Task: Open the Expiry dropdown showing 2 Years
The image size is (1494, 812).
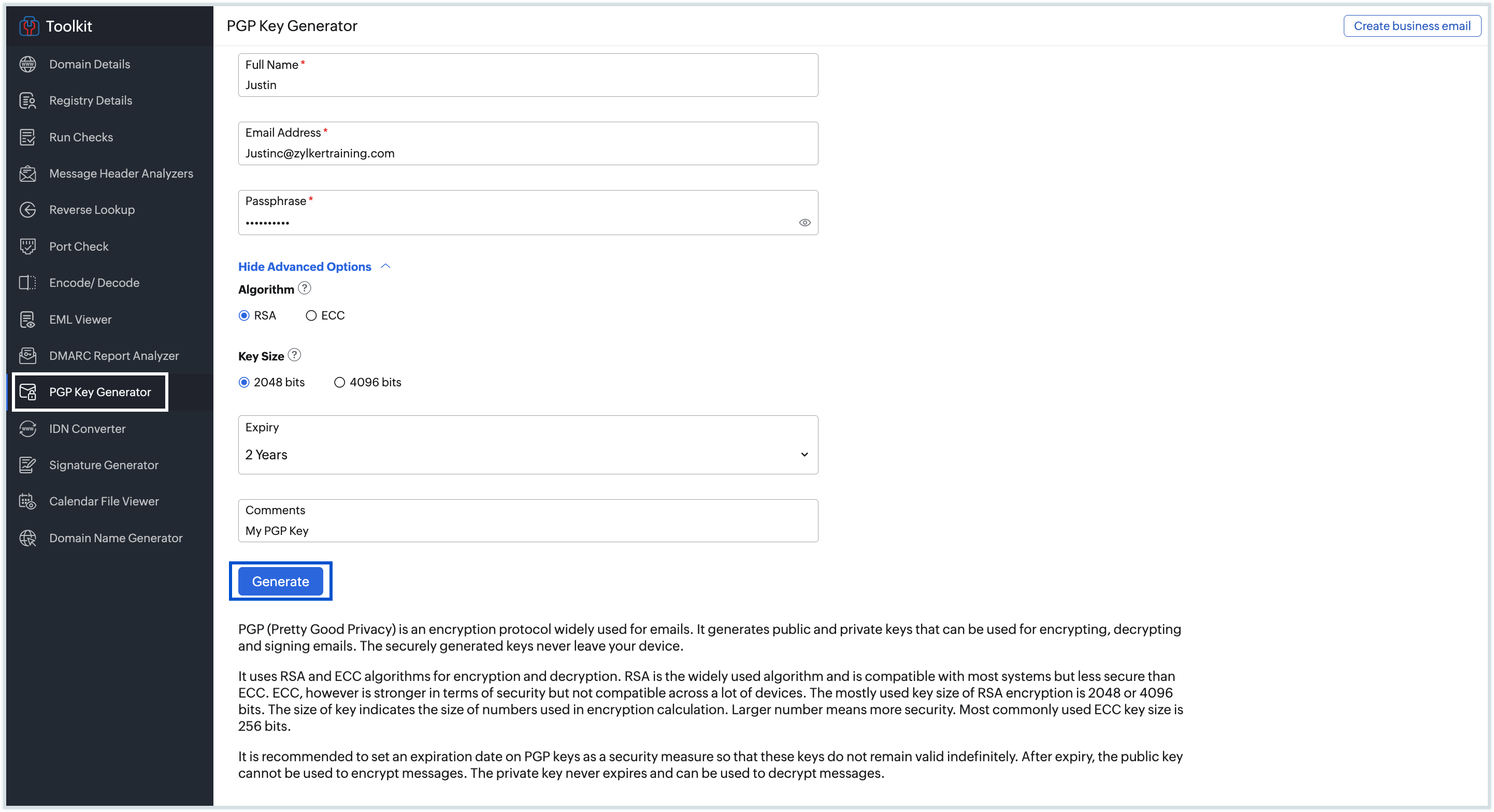Action: pos(527,454)
